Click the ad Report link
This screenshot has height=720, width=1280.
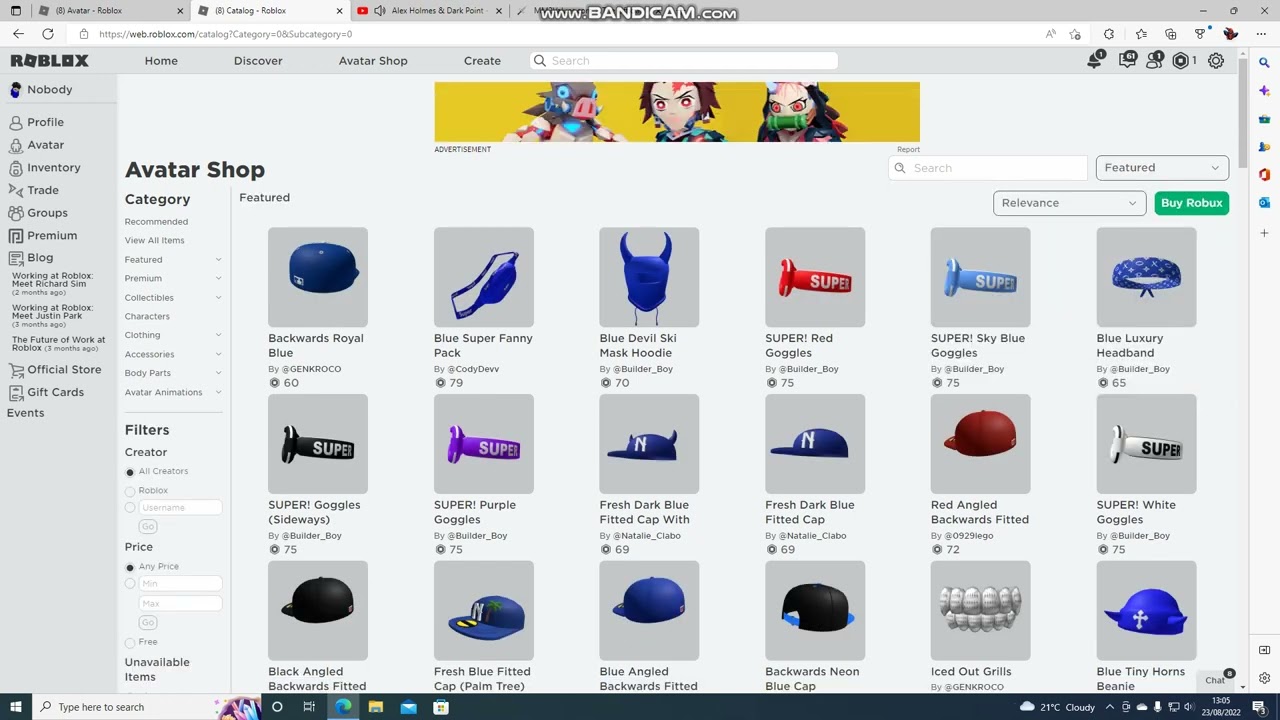(x=908, y=150)
